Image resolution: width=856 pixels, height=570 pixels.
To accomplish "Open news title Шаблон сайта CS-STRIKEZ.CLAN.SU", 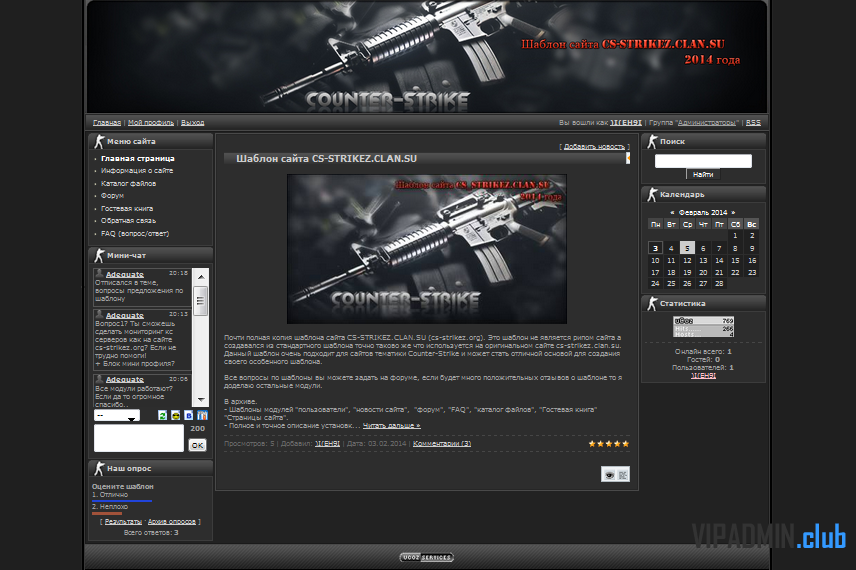I will tap(326, 159).
